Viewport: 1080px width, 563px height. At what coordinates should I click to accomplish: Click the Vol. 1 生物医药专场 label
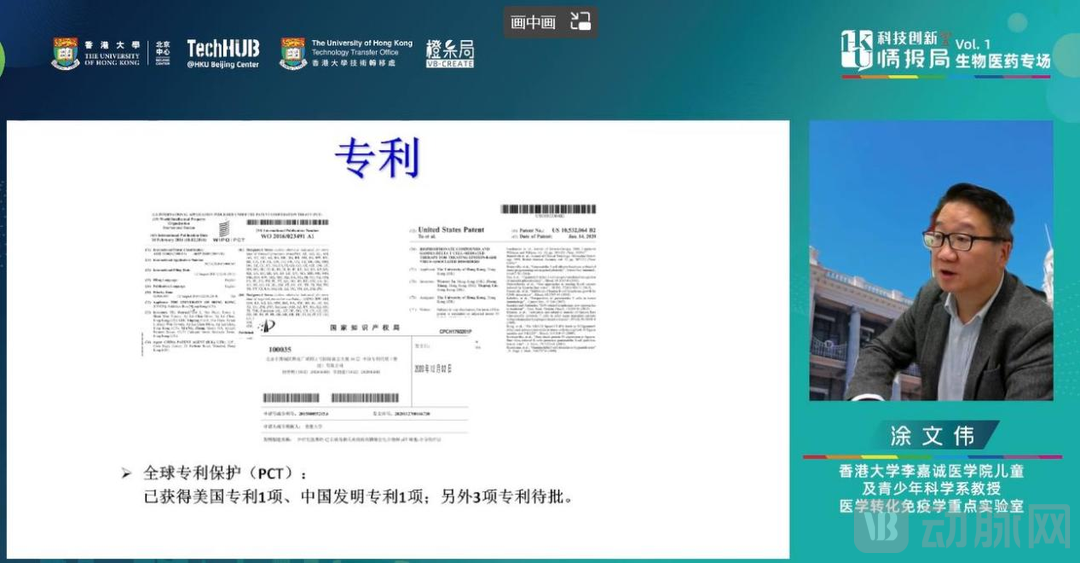[x=1002, y=53]
